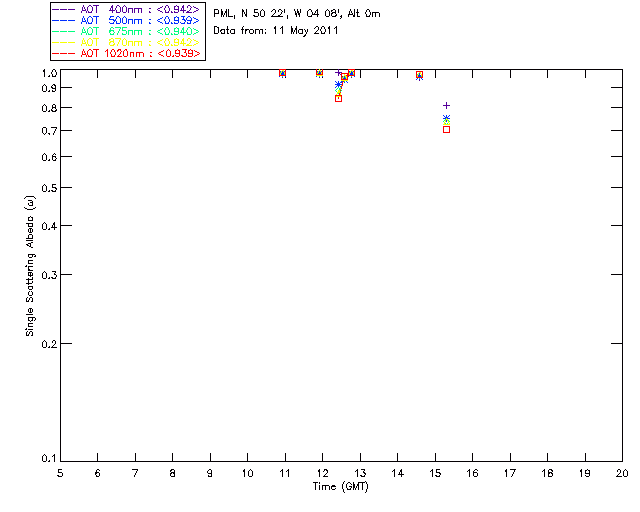This screenshot has width=640, height=512.
Task: Click y-axis tick label 0.8
Action: point(49,108)
